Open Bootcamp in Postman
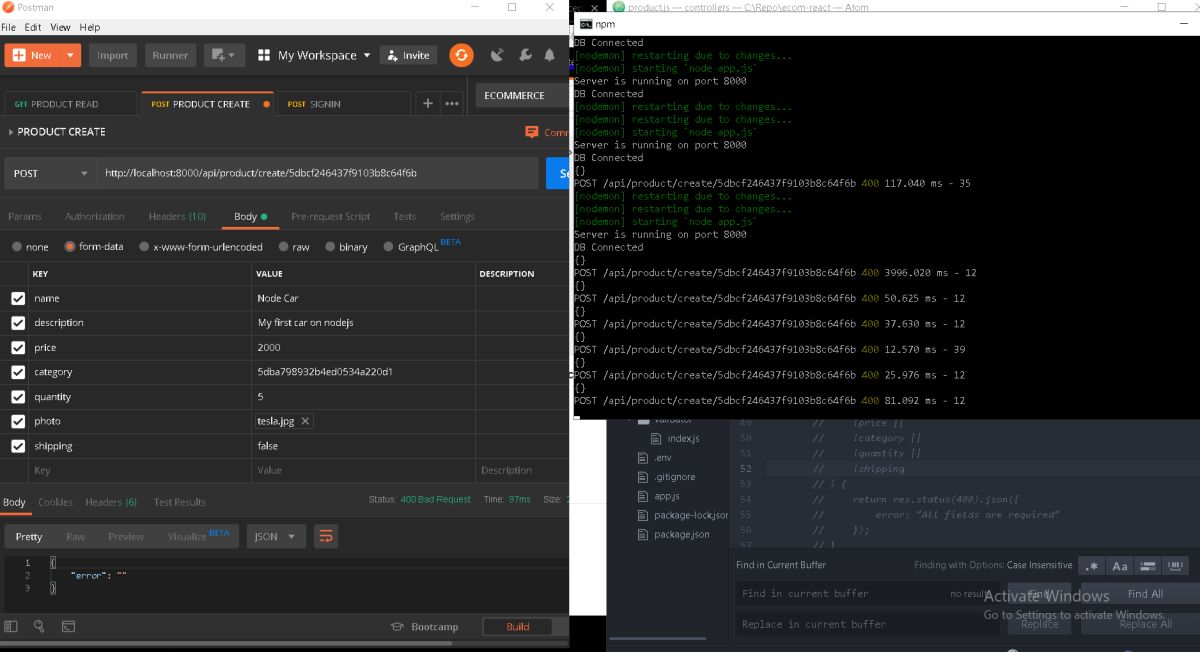The height and width of the screenshot is (652, 1200). click(x=425, y=627)
